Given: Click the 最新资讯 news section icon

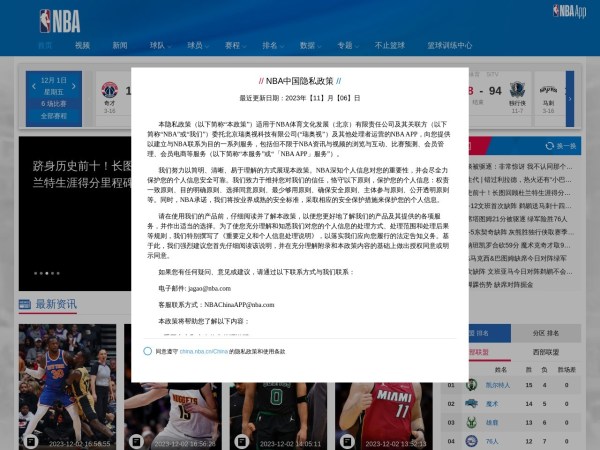Looking at the screenshot, I should pyautogui.click(x=25, y=304).
